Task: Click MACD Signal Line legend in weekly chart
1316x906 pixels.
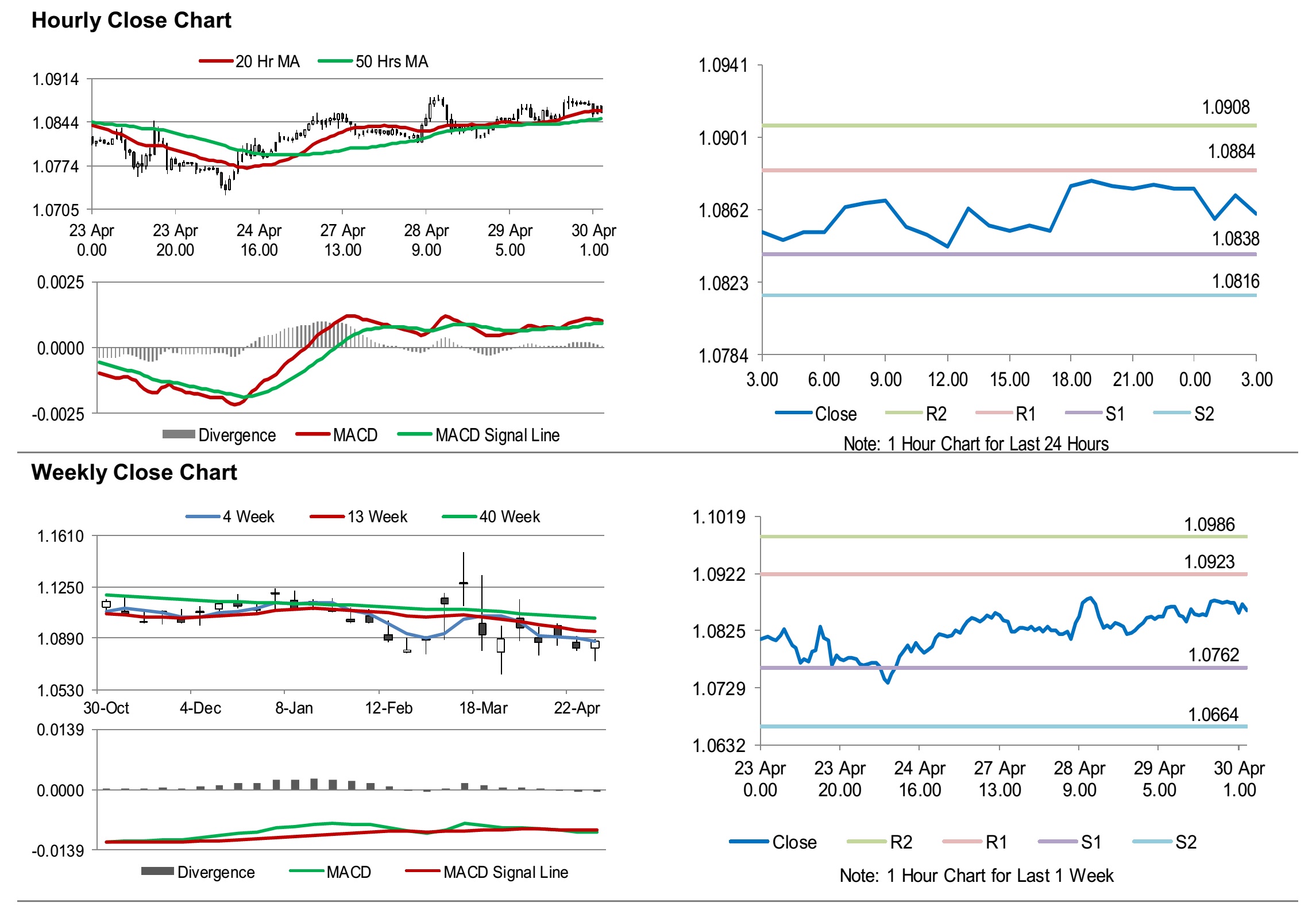Action: point(505,872)
